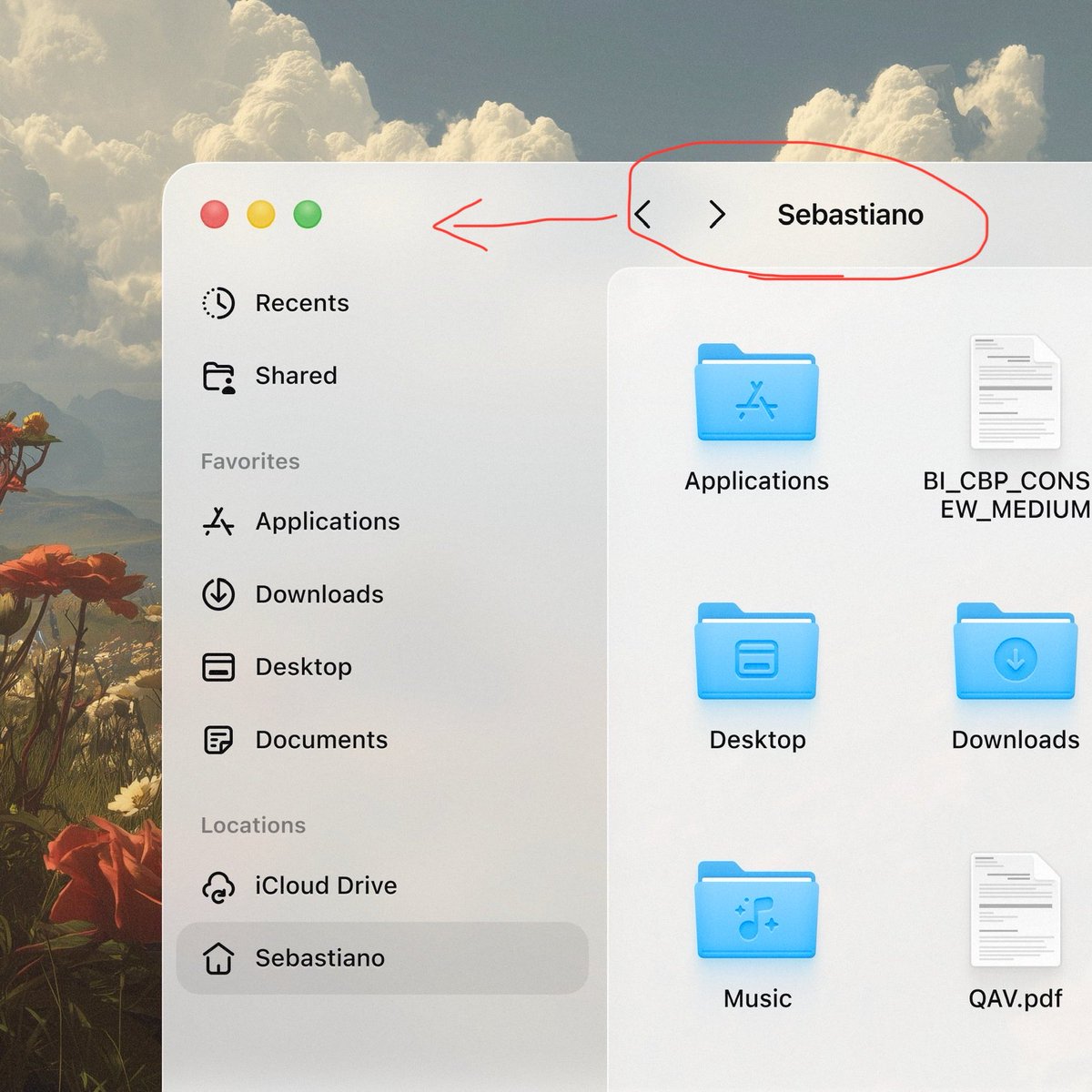Open Recents in the sidebar
Image resolution: width=1092 pixels, height=1092 pixels.
382,303
